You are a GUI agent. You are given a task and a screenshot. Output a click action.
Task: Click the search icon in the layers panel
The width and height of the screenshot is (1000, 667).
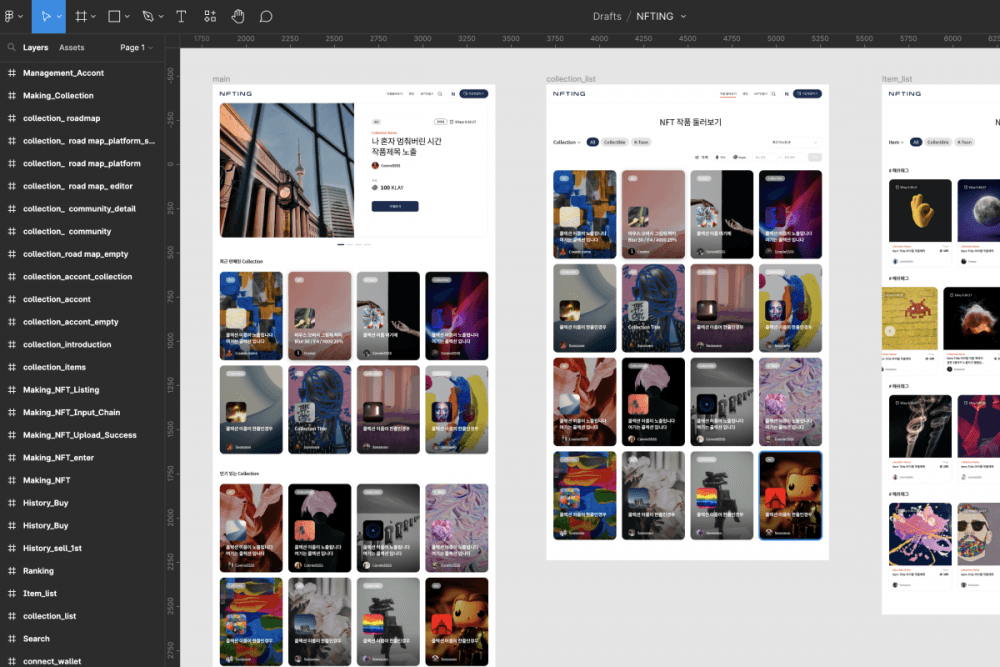point(11,47)
